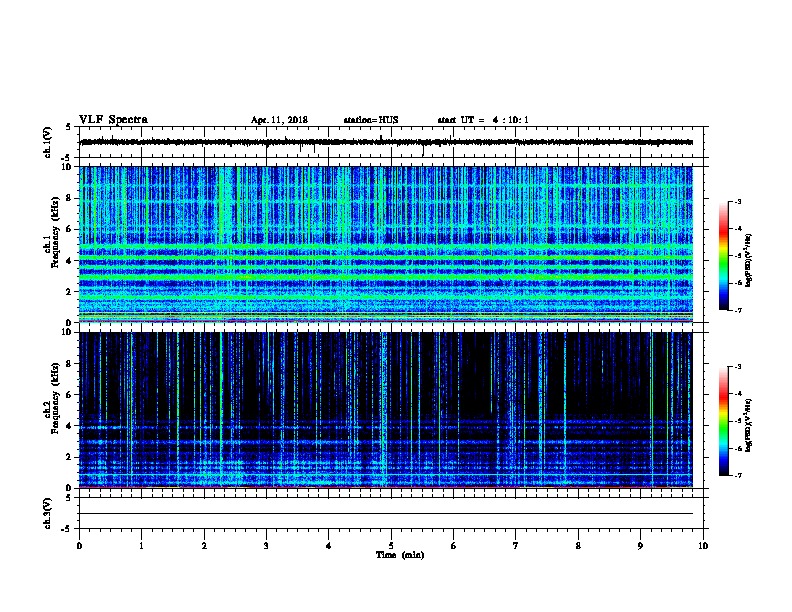Click the ch.1 spectrogram panel
792x612 pixels.
click(x=386, y=244)
